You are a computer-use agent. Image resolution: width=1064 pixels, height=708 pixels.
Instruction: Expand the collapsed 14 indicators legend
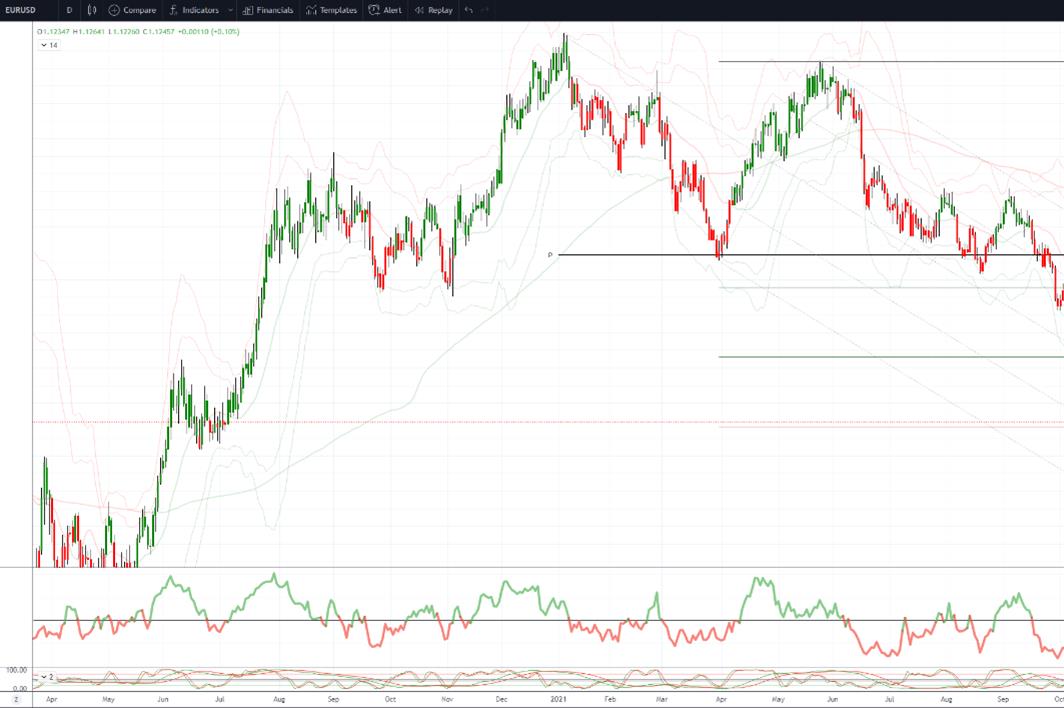[49, 45]
